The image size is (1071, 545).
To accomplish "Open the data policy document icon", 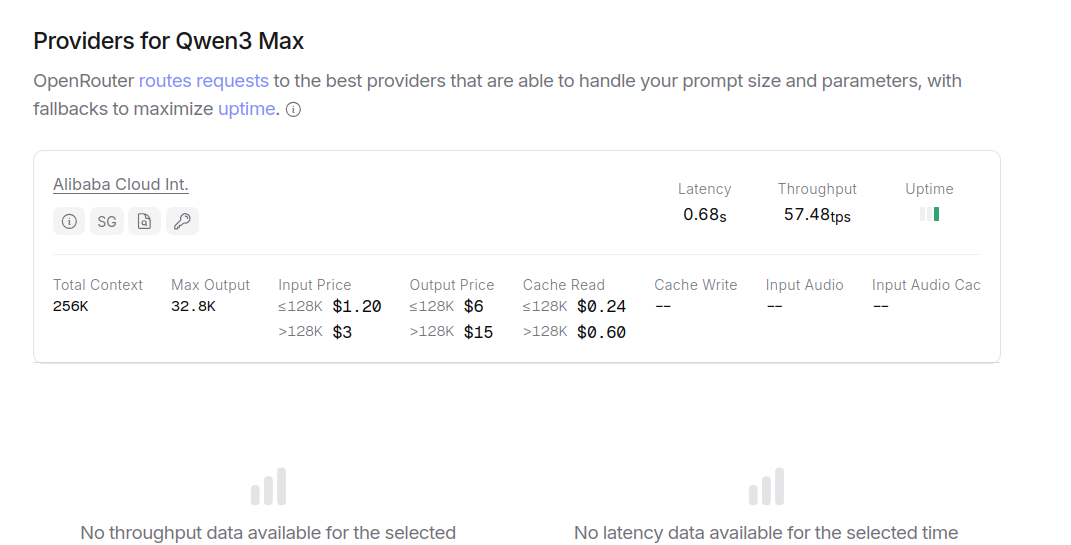I will pos(144,222).
